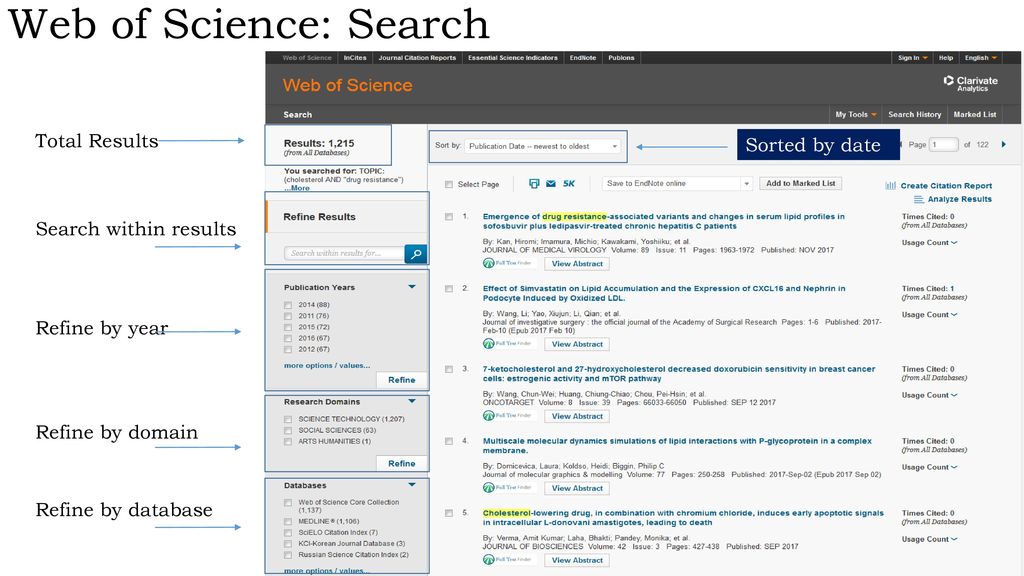Click Refine under Publication Years
Screen dimensions: 1024x576
402,379
